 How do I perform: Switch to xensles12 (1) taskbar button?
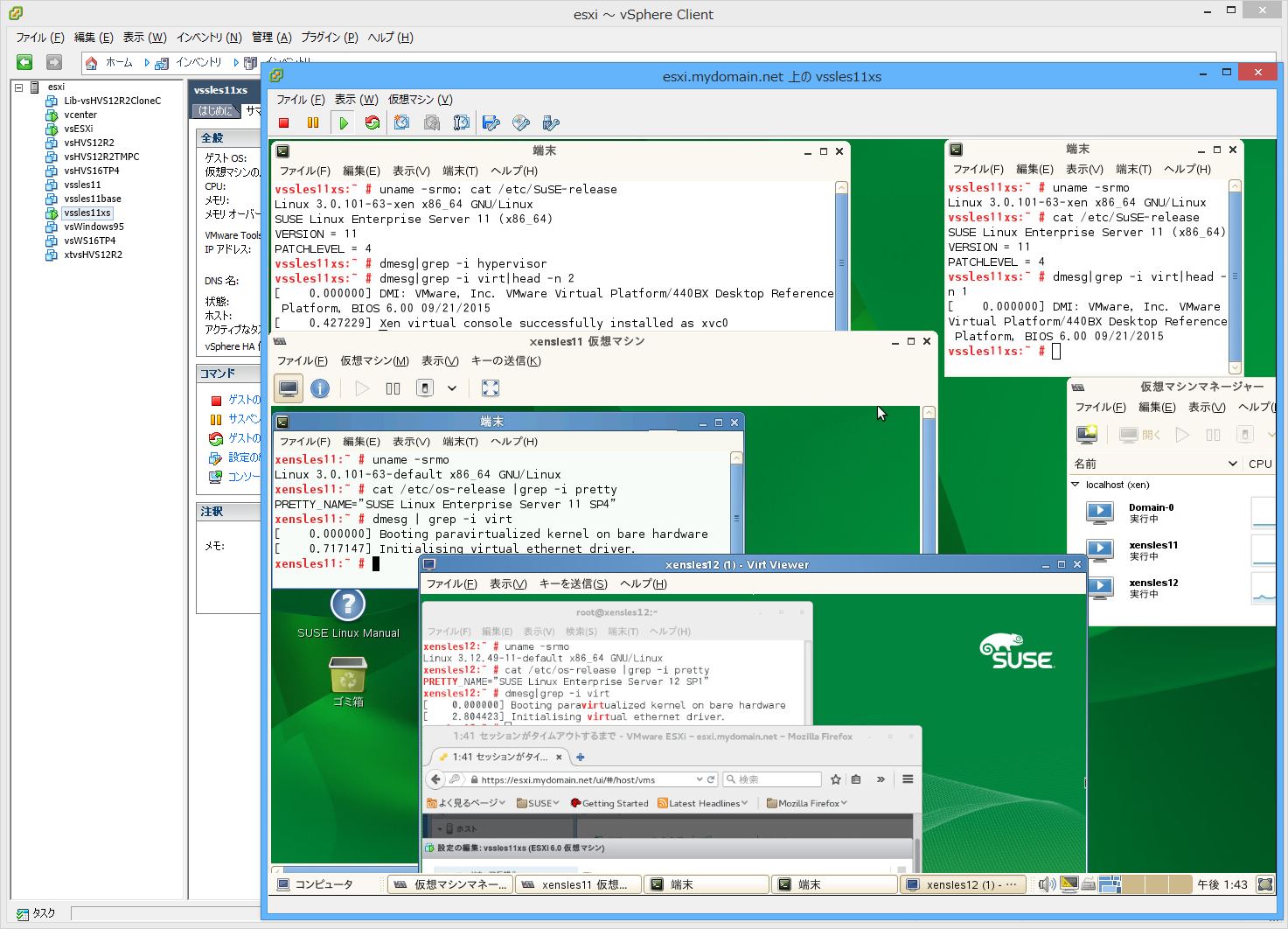[x=963, y=884]
